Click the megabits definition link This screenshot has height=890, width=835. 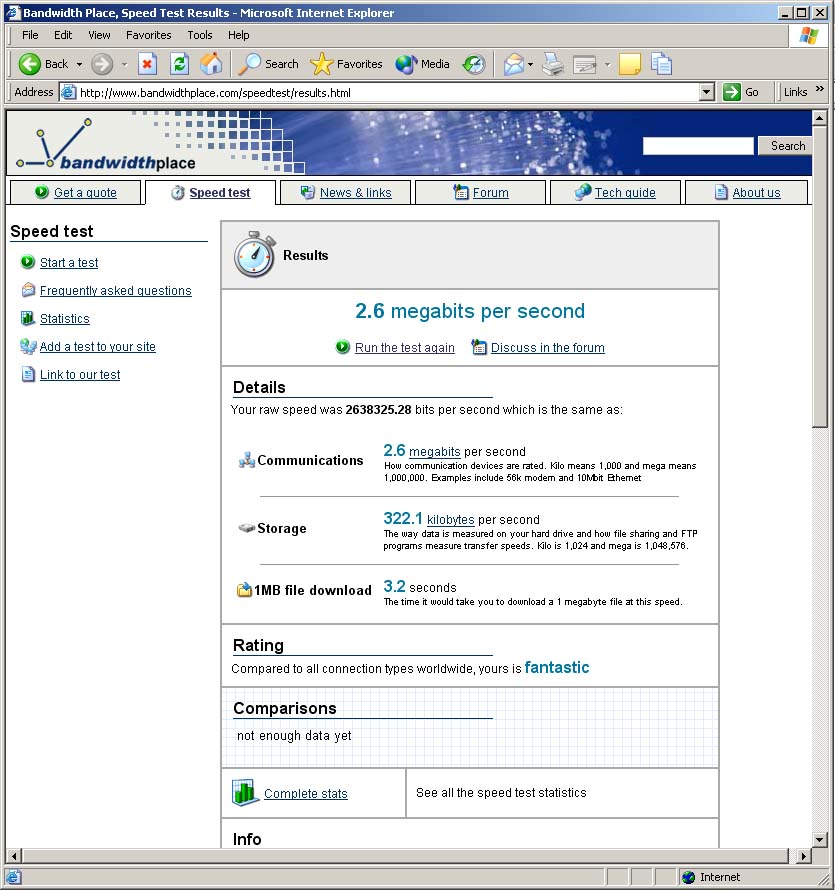point(435,452)
